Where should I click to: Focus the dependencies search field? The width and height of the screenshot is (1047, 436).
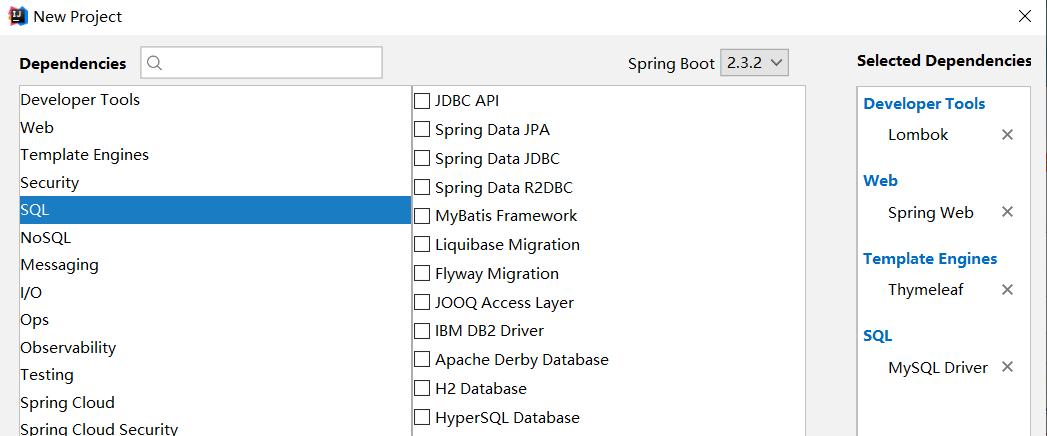pos(261,63)
